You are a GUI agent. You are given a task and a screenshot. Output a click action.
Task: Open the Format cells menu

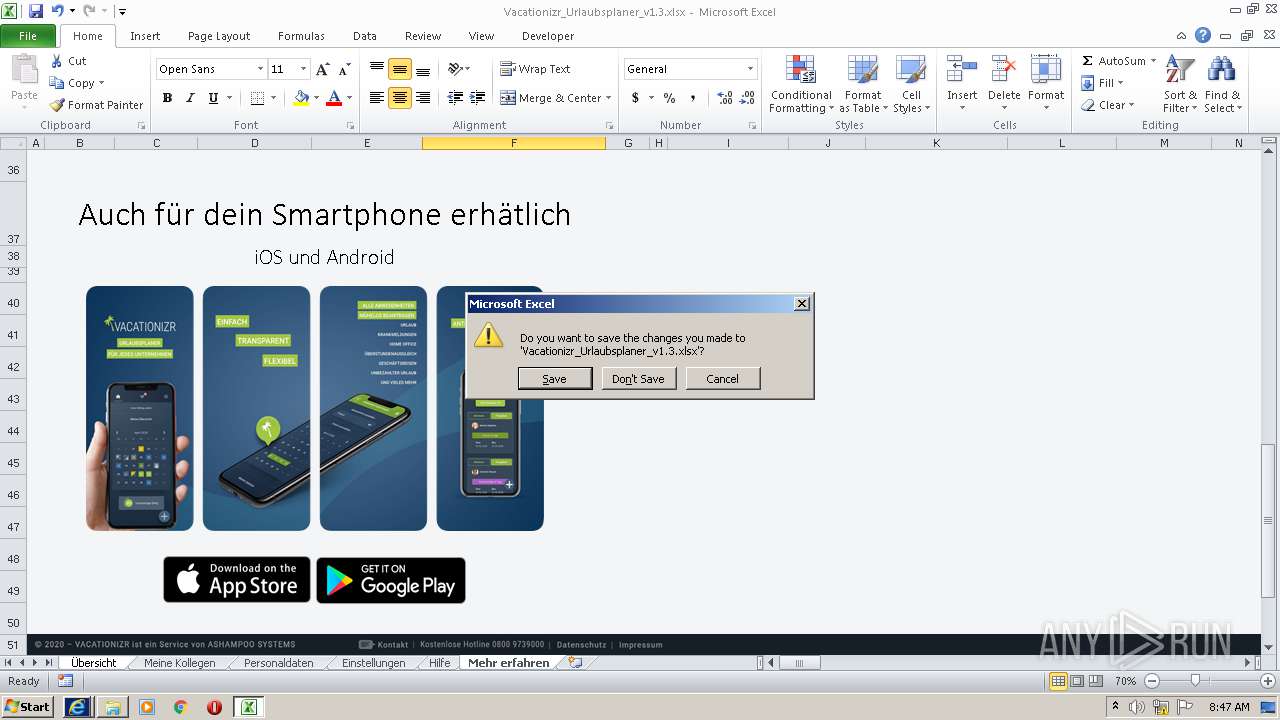pos(1046,84)
